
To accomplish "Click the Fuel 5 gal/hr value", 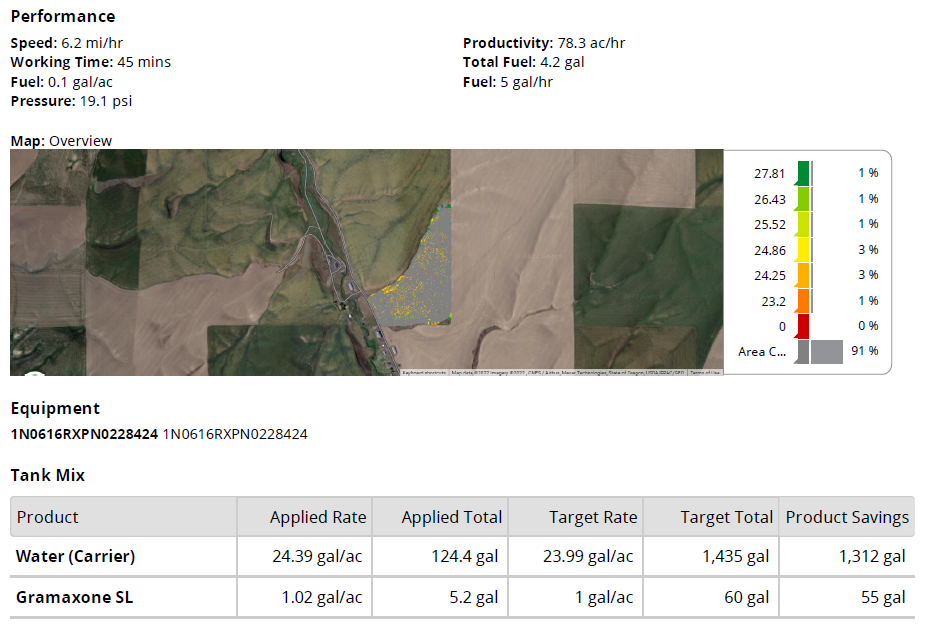I will tap(527, 82).
